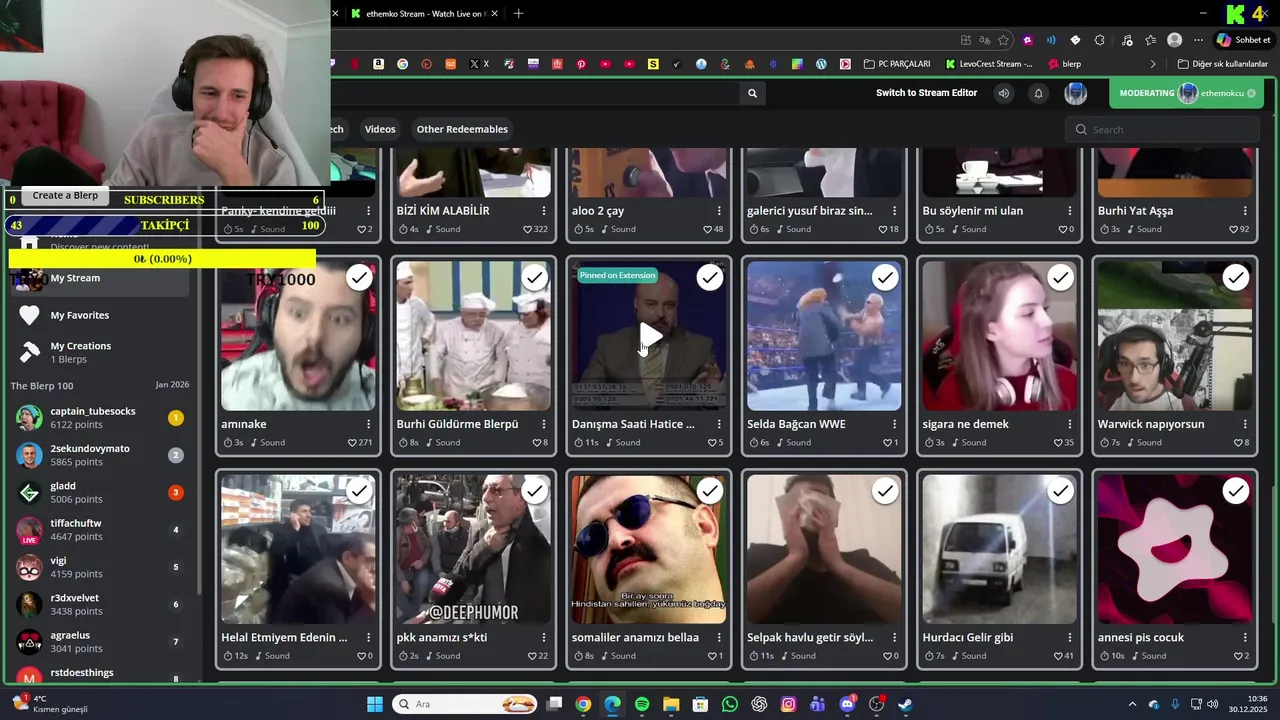Play the Danışma Saati Hatice blerp

(x=649, y=336)
